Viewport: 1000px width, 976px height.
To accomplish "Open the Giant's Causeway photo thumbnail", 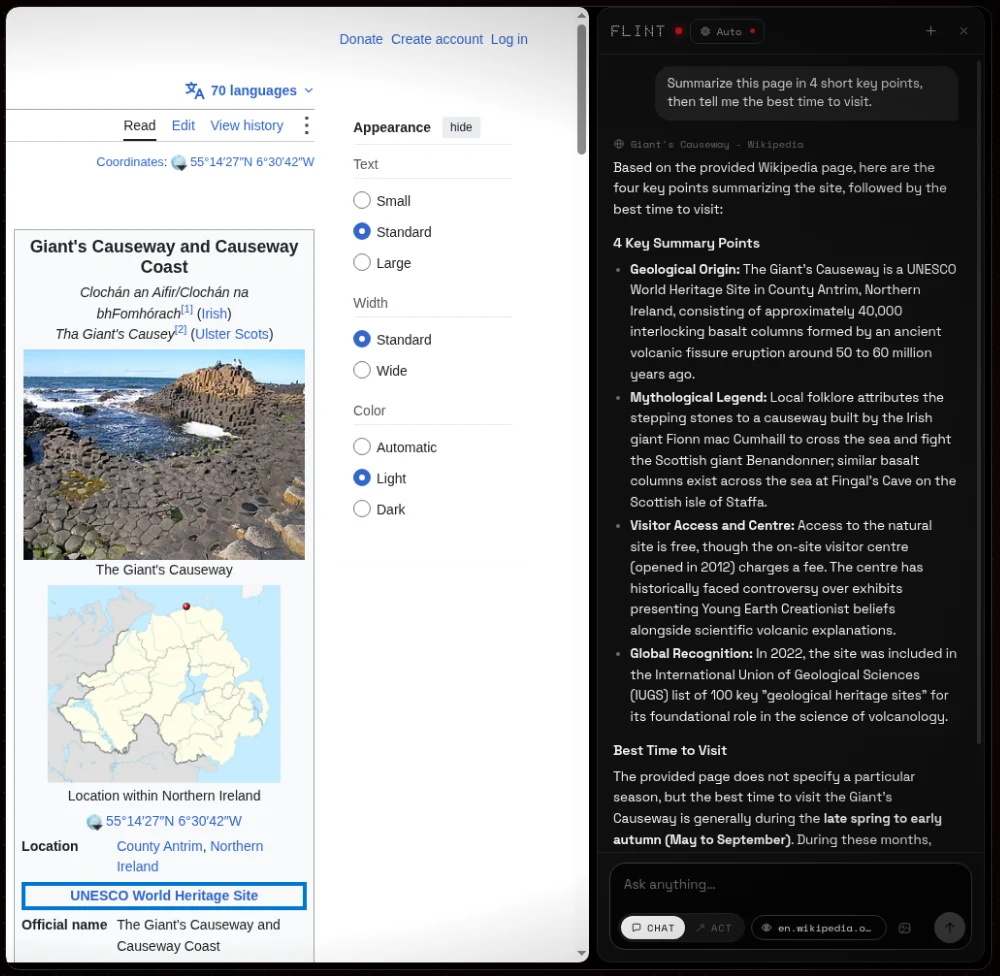I will 164,454.
